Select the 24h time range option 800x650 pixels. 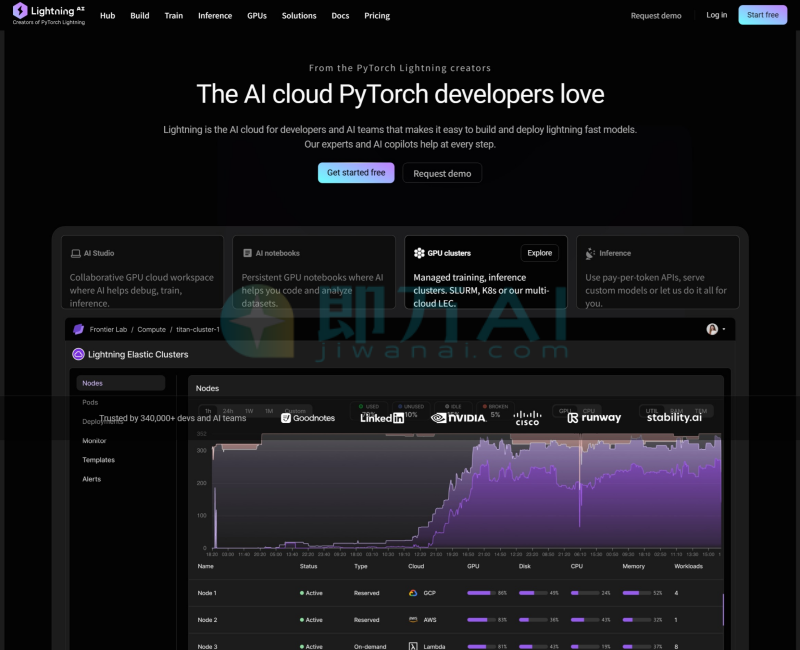[x=228, y=411]
